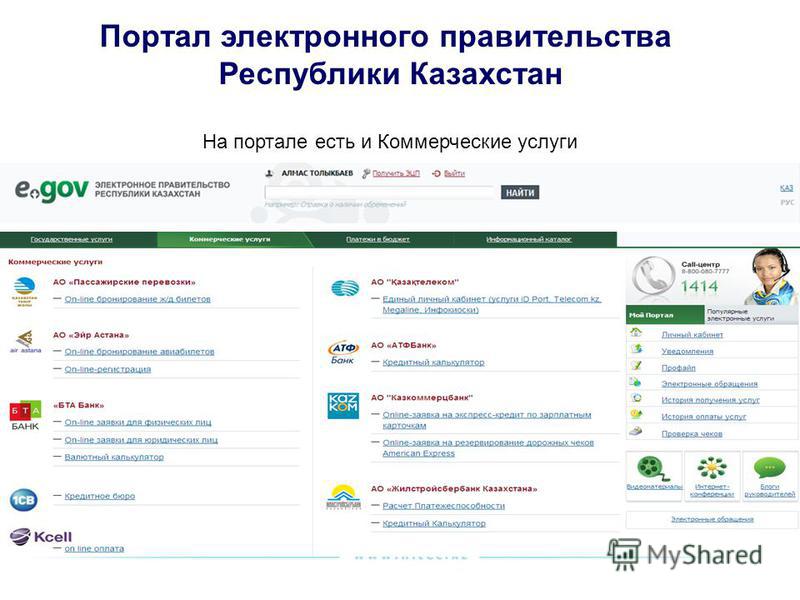Click the icon beside История получения услуг
800x600 pixels.
[636, 398]
